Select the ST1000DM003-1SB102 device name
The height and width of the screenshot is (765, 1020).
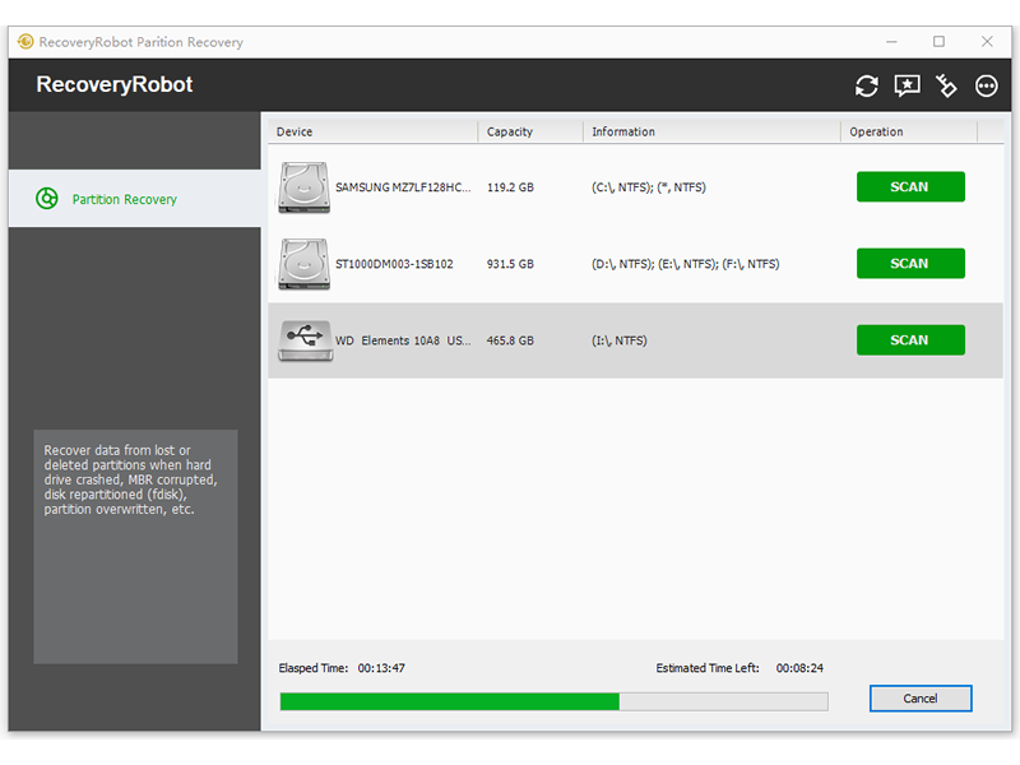point(394,264)
